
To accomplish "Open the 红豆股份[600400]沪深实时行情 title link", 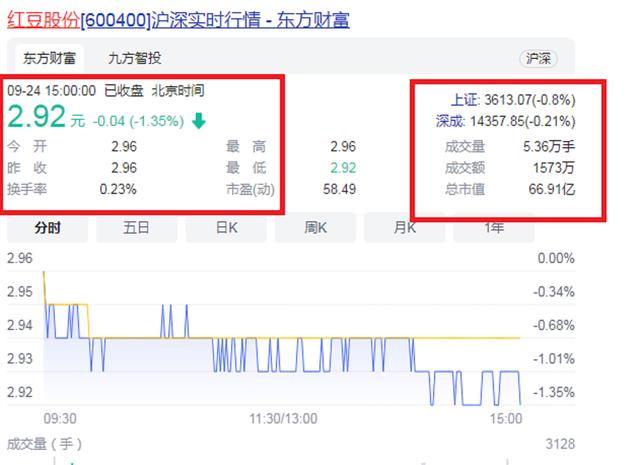I will [178, 20].
